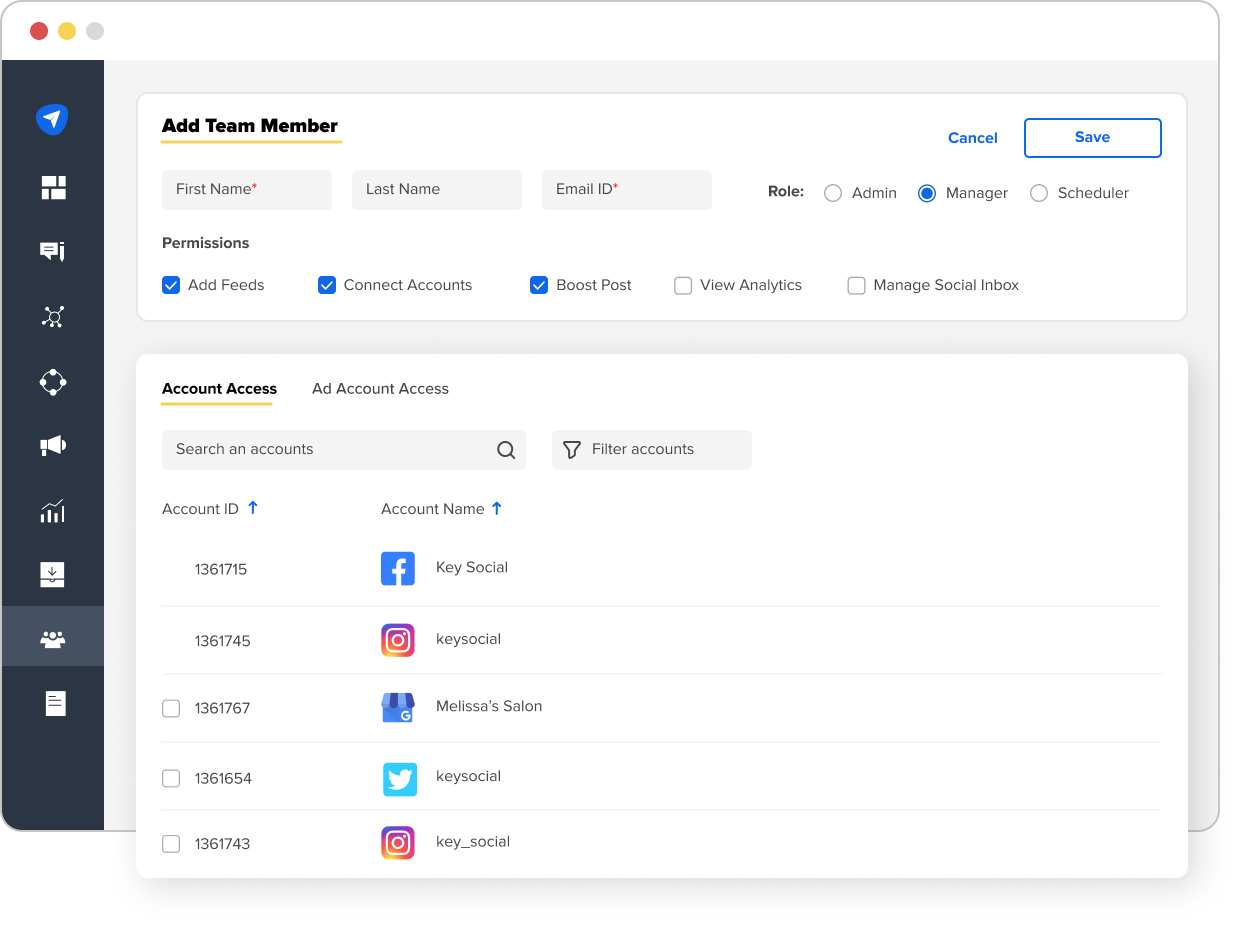Select the Scheduler role radio button

(1039, 193)
